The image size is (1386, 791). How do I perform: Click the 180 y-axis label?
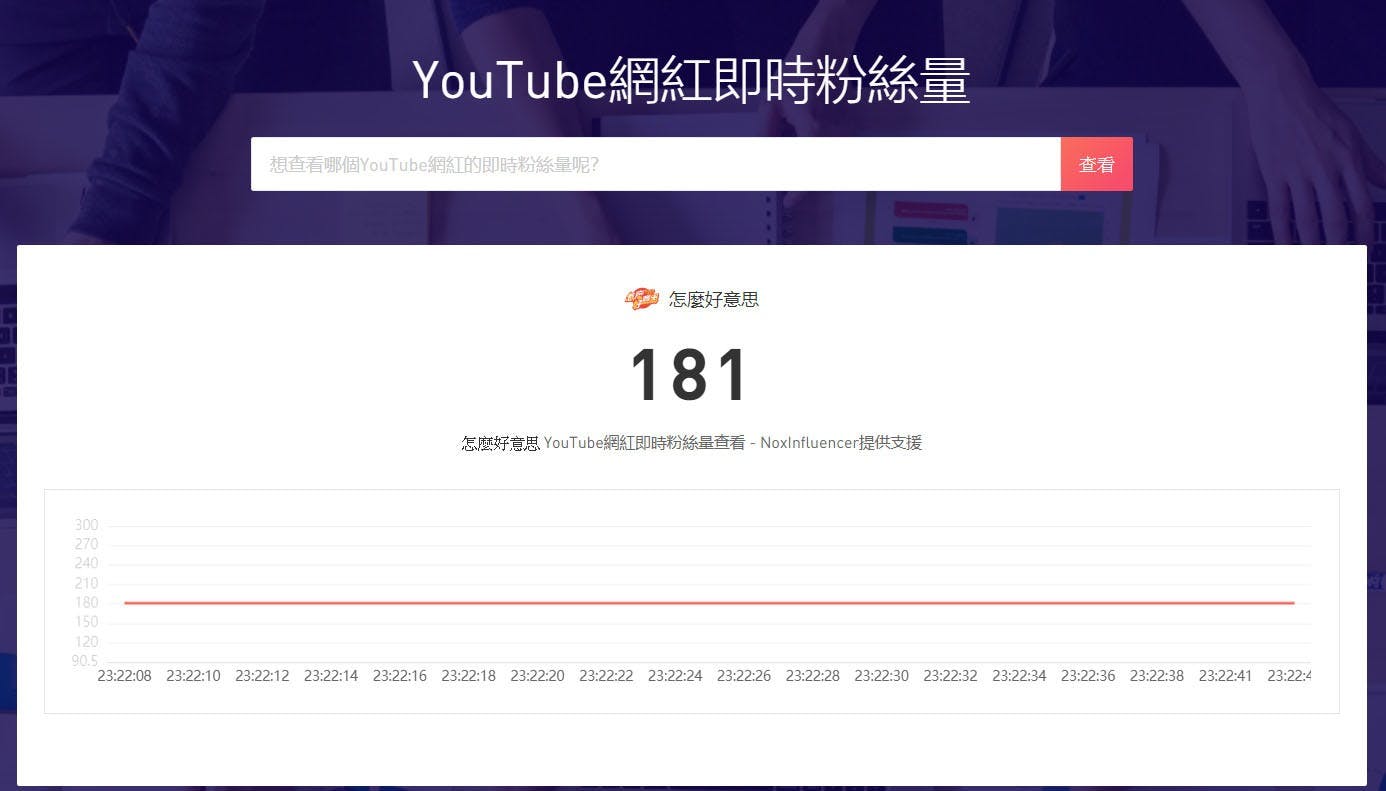click(x=86, y=602)
